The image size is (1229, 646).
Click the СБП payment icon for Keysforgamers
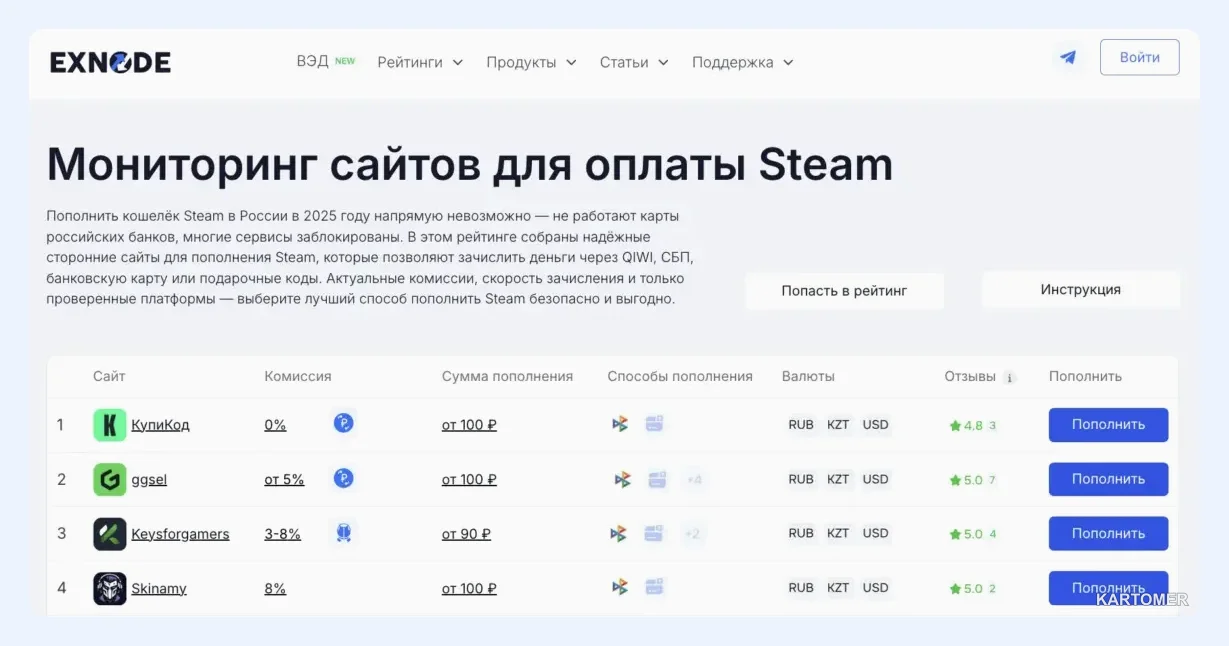(x=619, y=534)
